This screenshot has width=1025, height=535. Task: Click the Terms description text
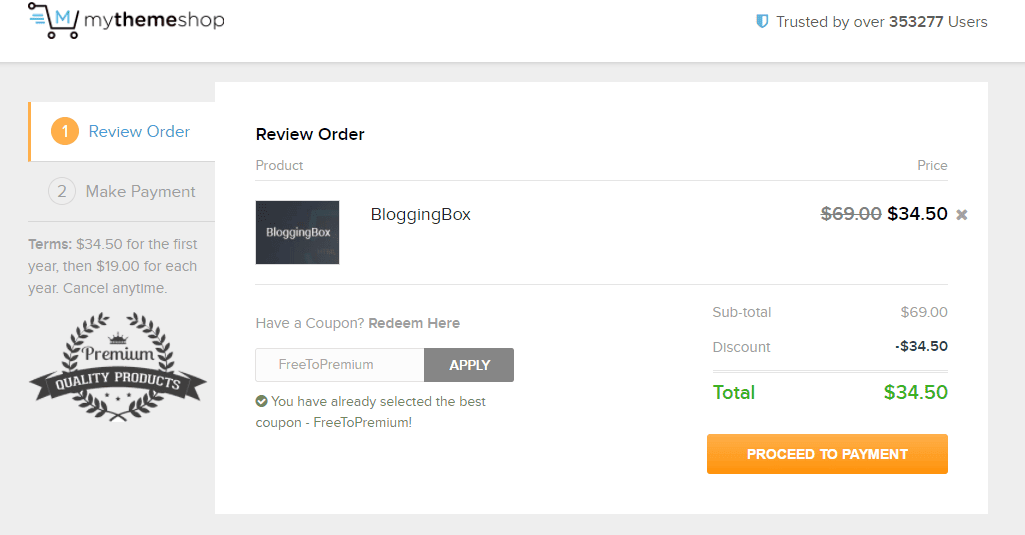[112, 266]
